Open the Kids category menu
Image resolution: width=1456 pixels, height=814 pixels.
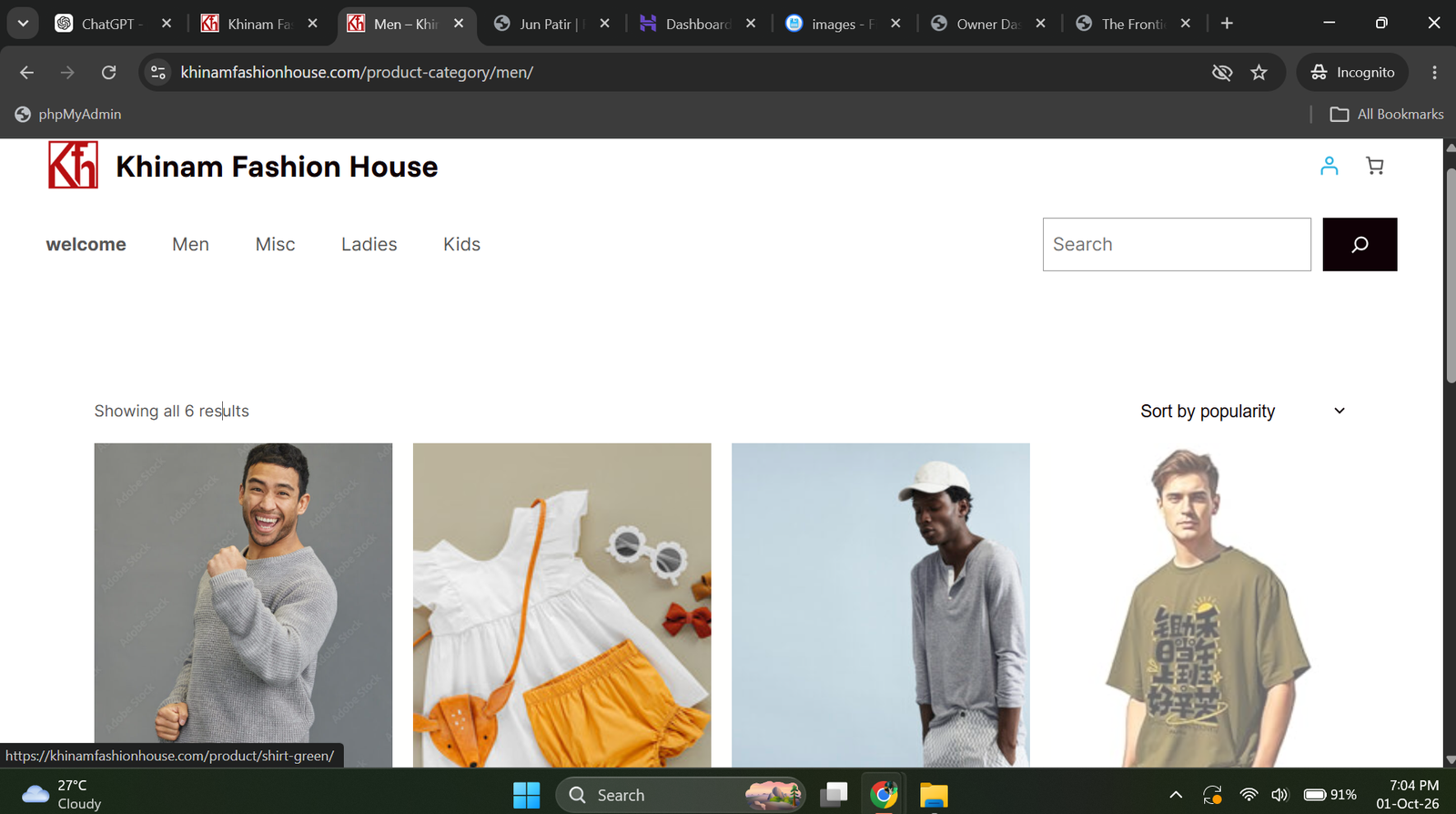point(461,244)
